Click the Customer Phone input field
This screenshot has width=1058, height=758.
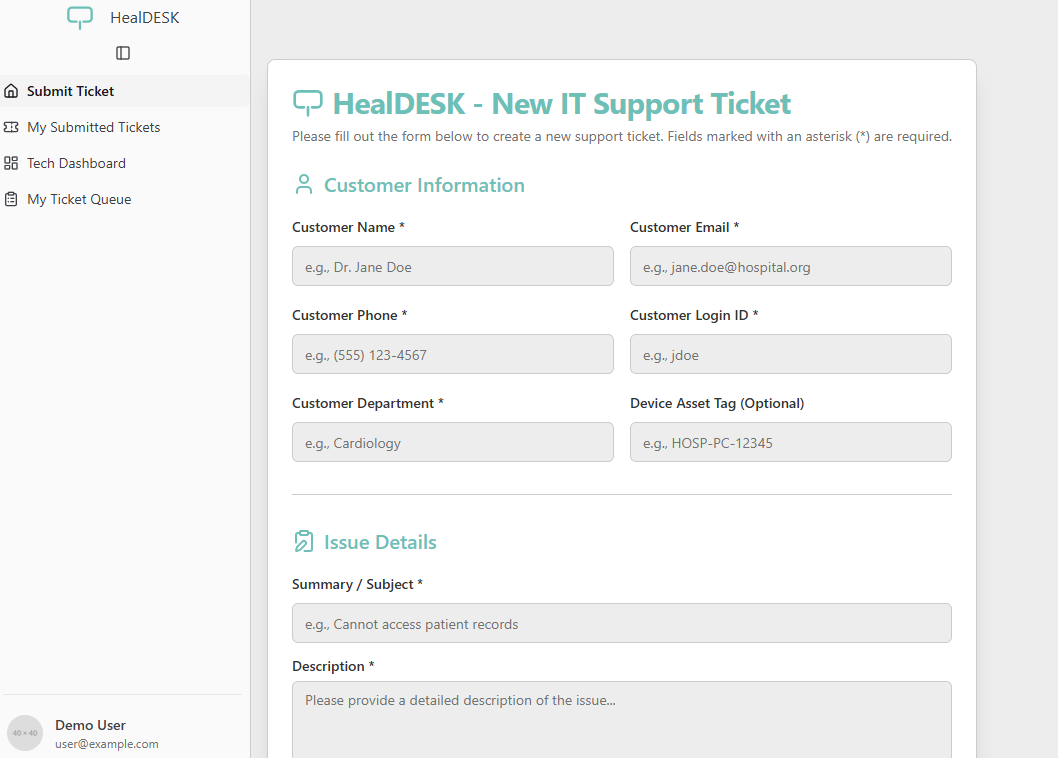452,354
